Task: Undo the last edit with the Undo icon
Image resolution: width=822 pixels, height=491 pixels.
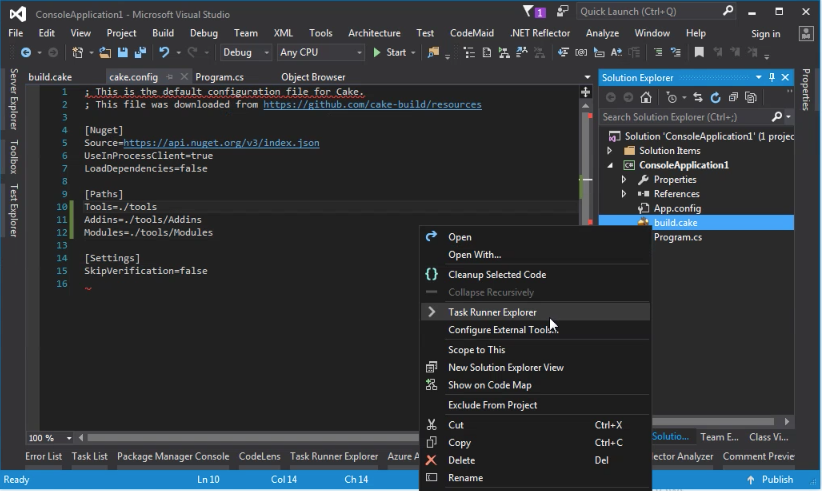Action: 164,52
